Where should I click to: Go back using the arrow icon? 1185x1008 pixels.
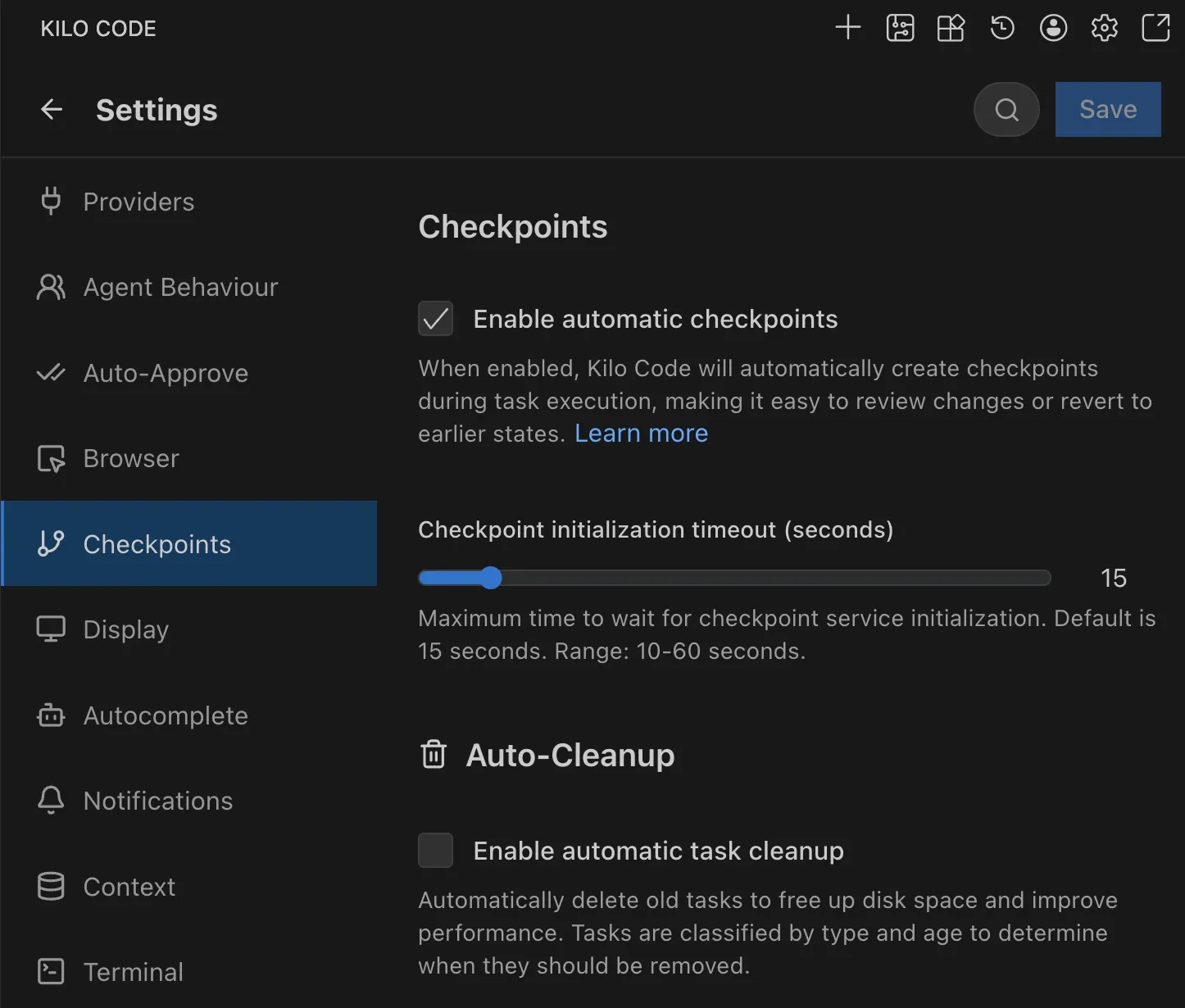click(52, 109)
